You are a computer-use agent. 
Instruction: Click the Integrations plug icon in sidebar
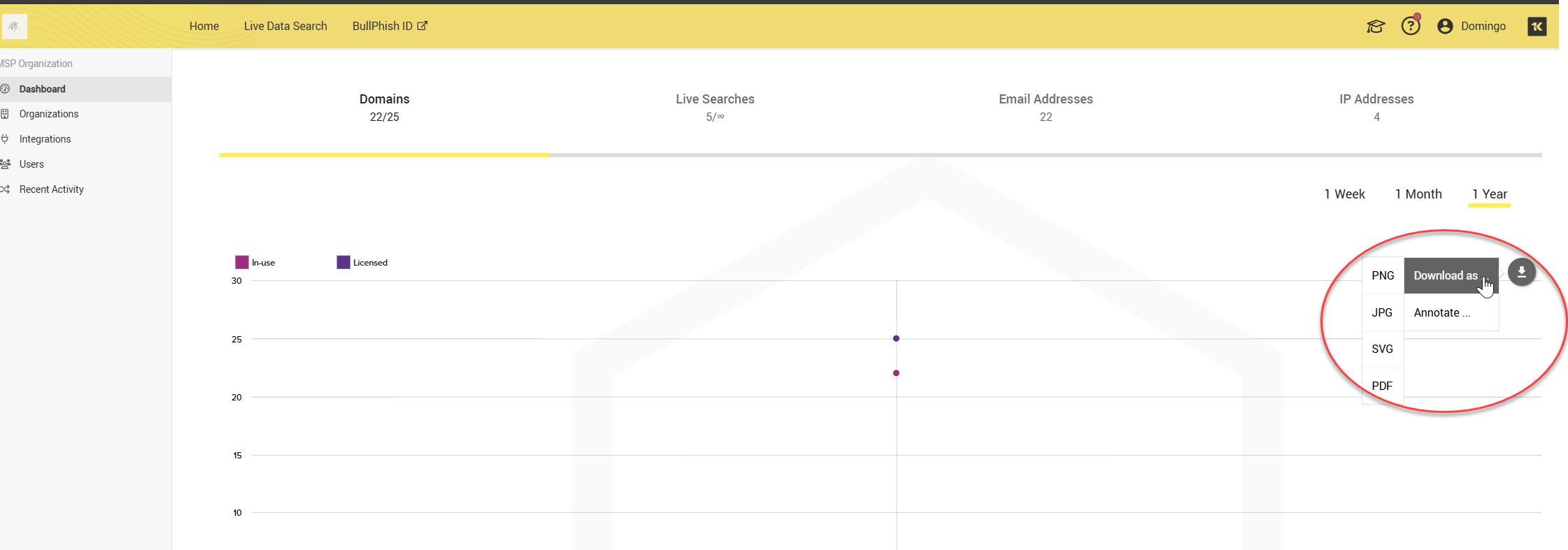click(x=6, y=139)
